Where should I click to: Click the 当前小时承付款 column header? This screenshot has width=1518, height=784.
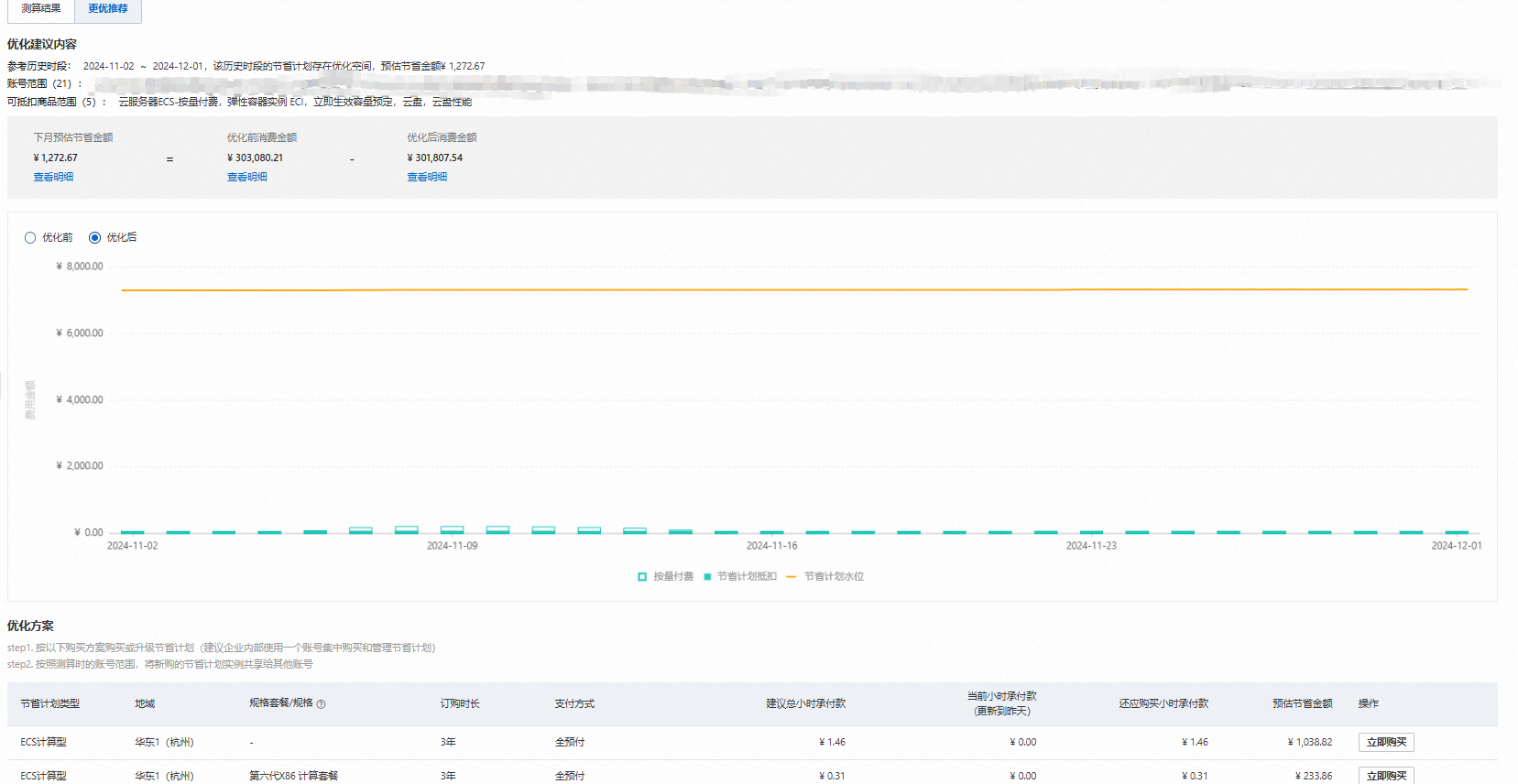tap(1002, 703)
